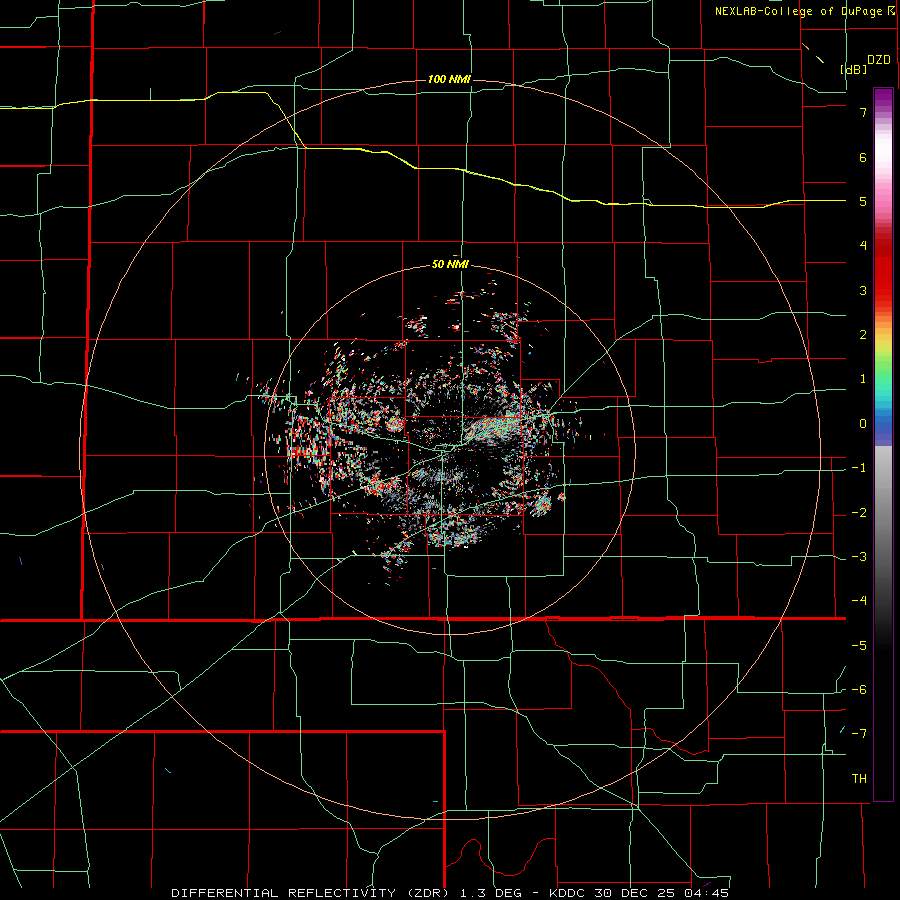Click the 100 NMI range ring label
Viewport: 900px width, 900px height.
coord(449,79)
